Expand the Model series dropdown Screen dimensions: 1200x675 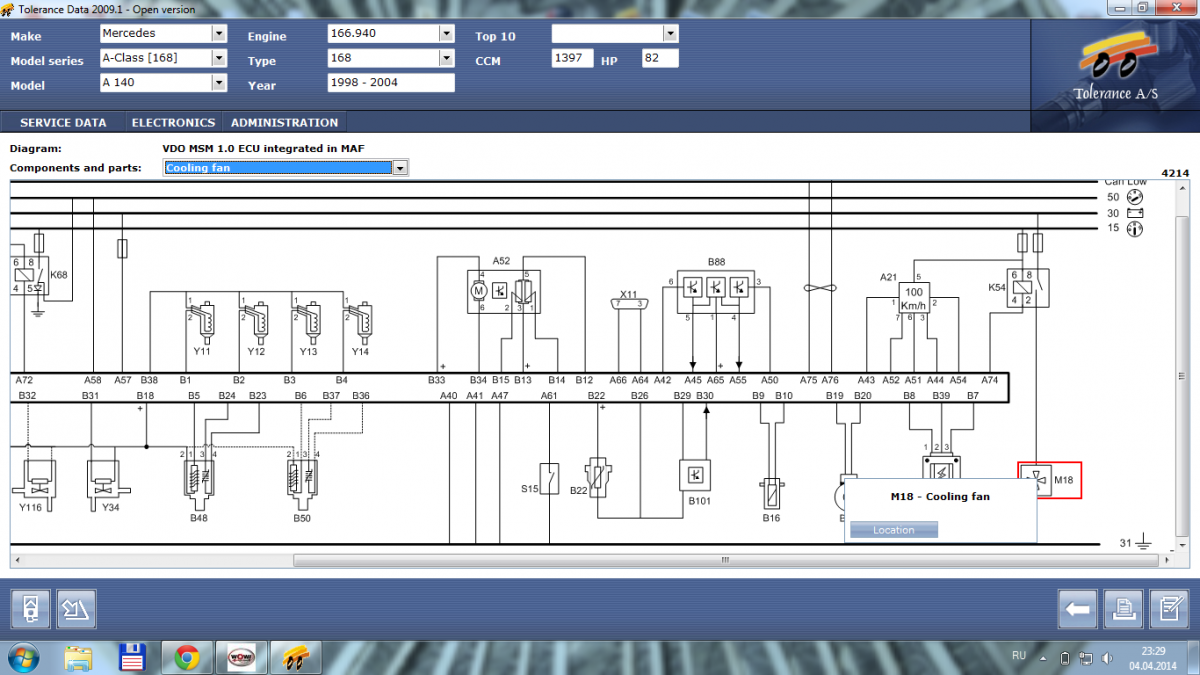[219, 58]
